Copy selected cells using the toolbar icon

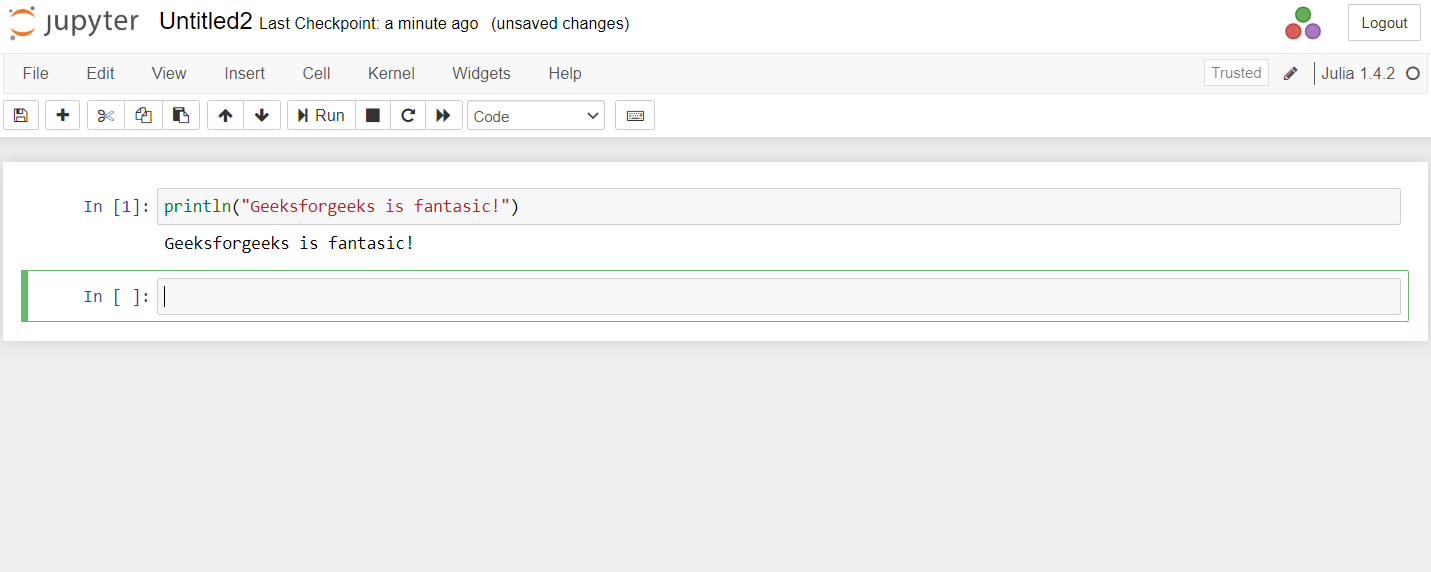(143, 115)
